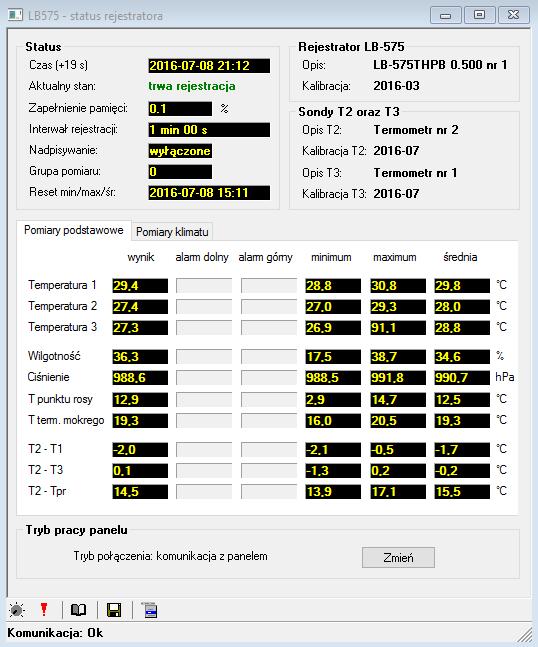Click the Tryb połączenia: komunikacja z panelem label
The image size is (538, 647).
pyautogui.click(x=170, y=556)
